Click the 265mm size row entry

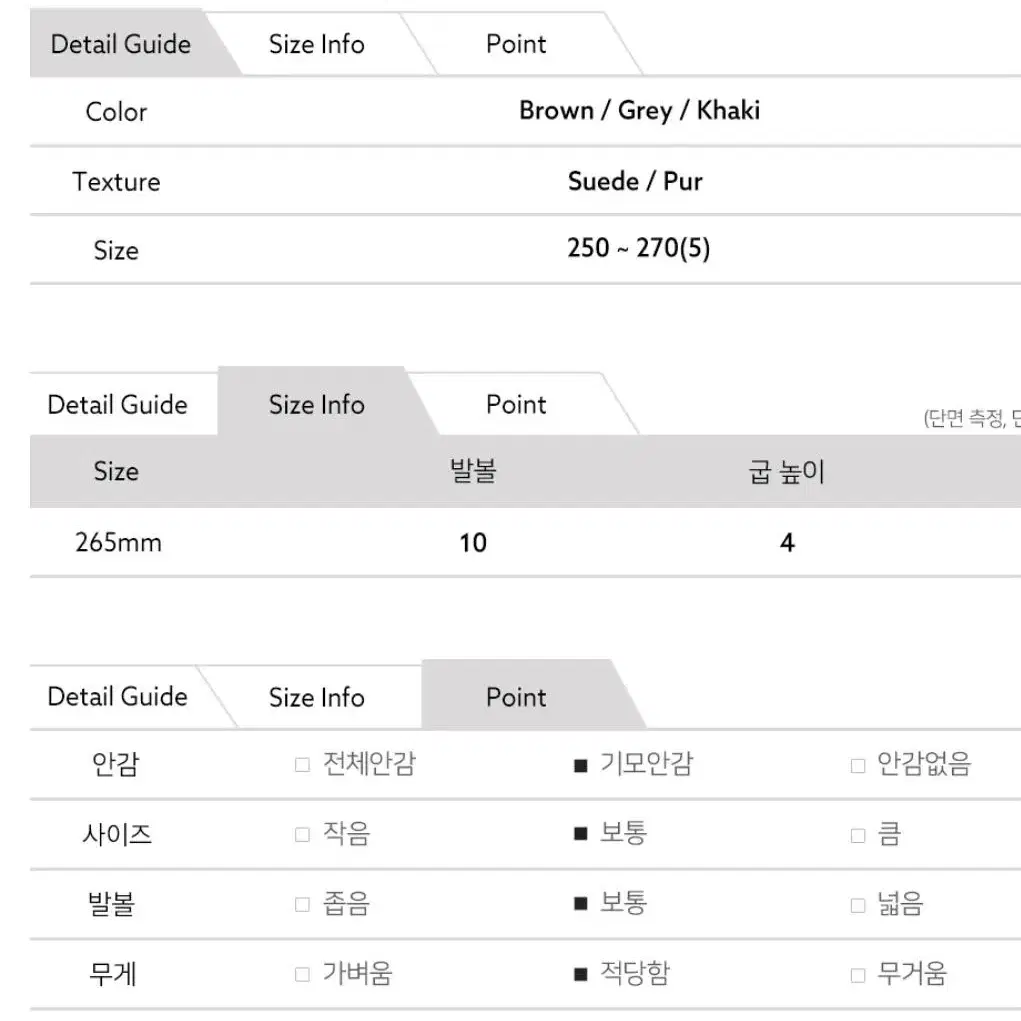pyautogui.click(x=119, y=542)
